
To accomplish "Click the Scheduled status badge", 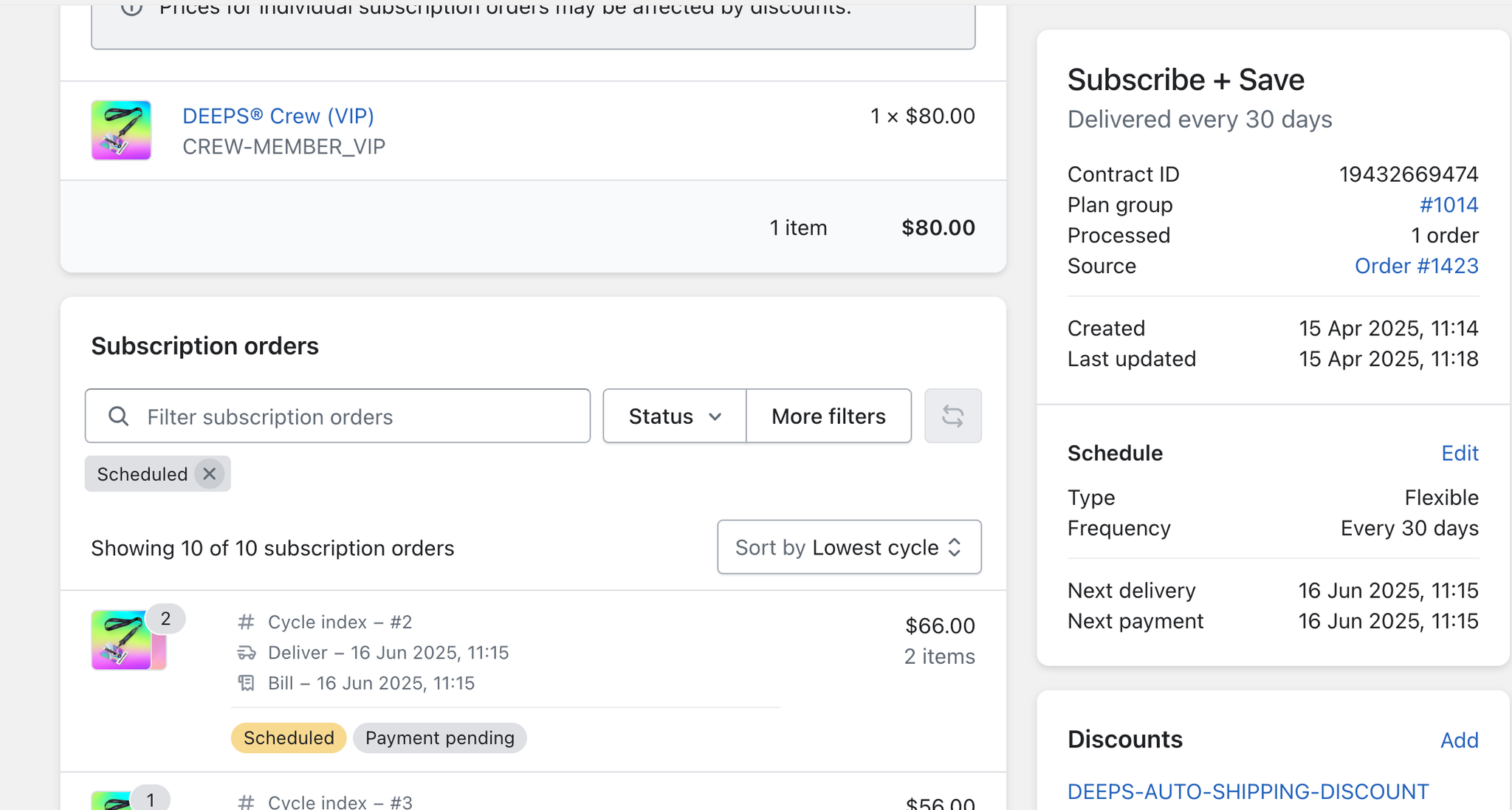I will pyautogui.click(x=289, y=738).
